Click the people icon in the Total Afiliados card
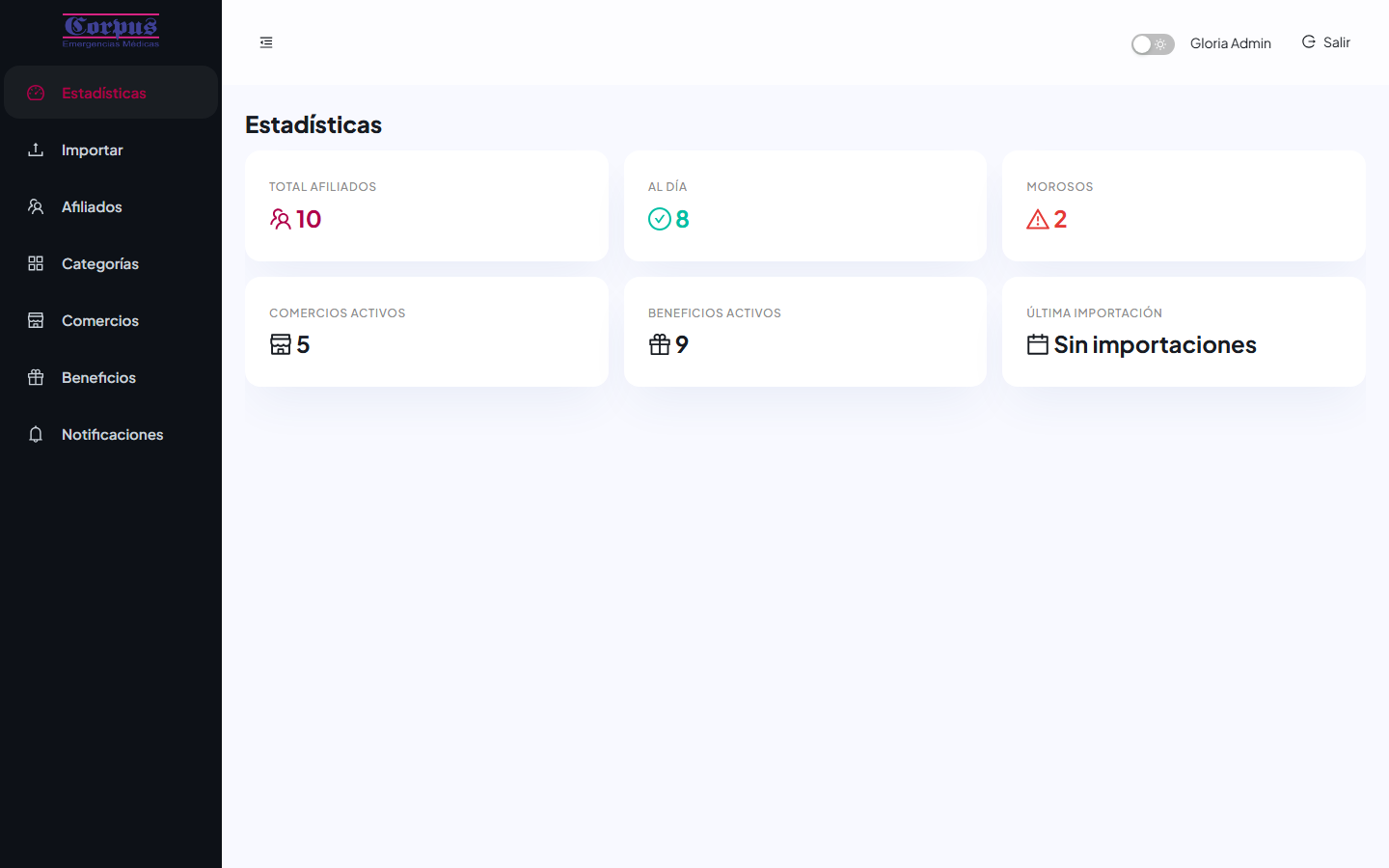The image size is (1389, 868). (281, 219)
